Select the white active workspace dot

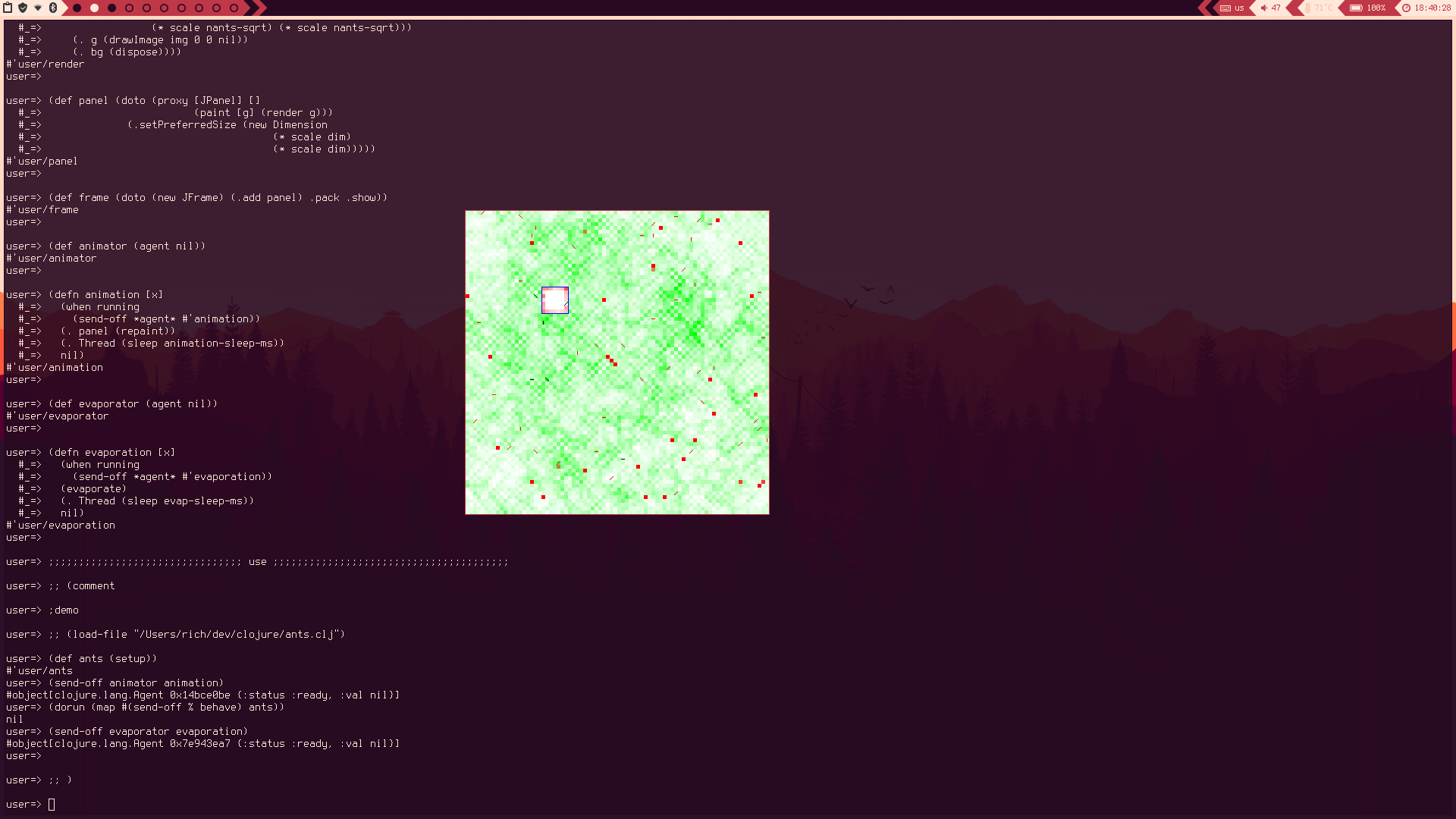(x=95, y=8)
